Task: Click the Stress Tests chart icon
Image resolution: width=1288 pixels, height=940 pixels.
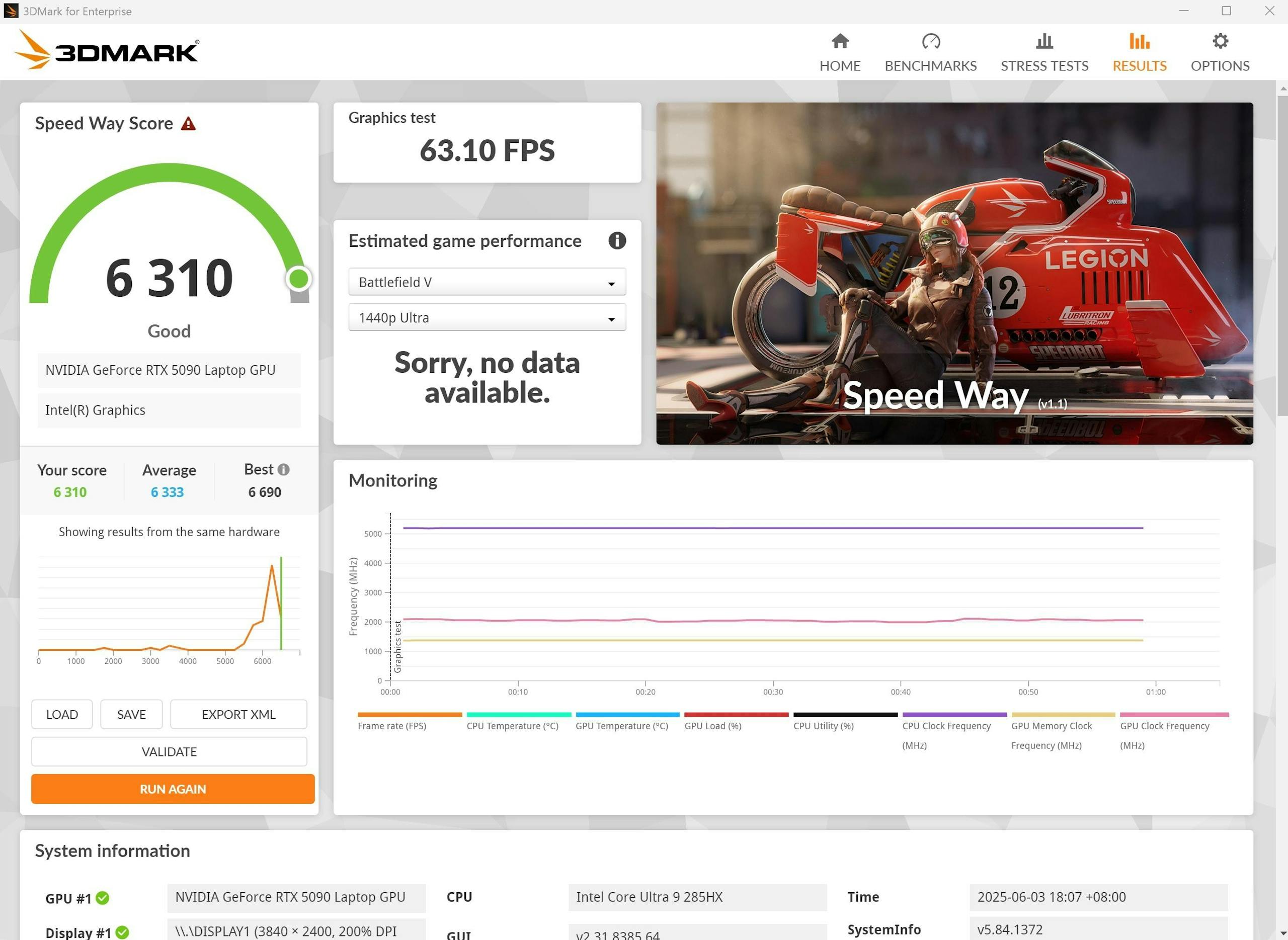Action: click(x=1044, y=41)
